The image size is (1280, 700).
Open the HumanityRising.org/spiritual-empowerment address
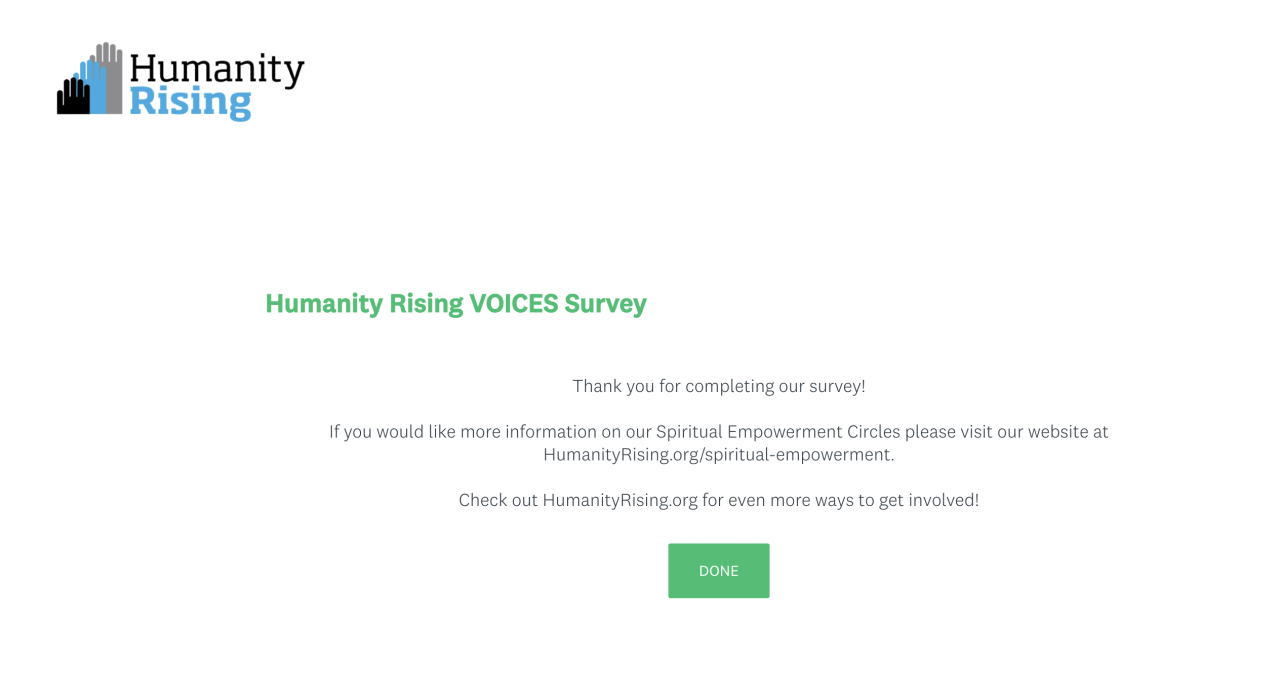click(x=717, y=454)
